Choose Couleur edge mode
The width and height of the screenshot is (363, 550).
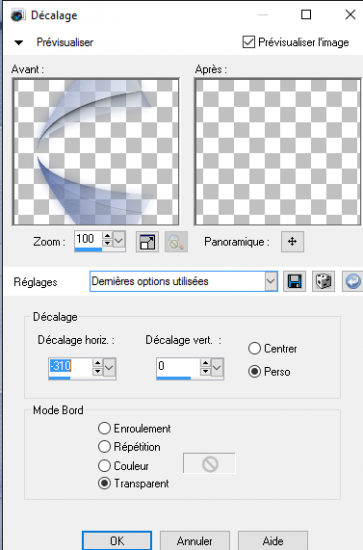pos(104,466)
